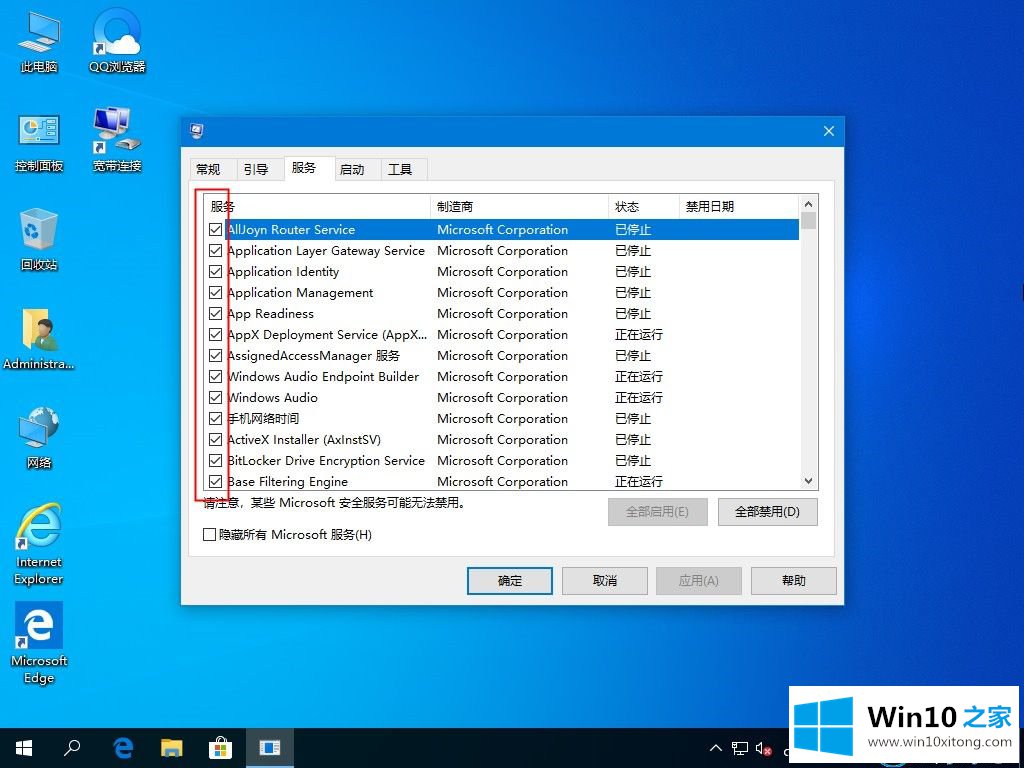Open the network tray icon
Image resolution: width=1024 pixels, height=768 pixels.
tap(740, 748)
